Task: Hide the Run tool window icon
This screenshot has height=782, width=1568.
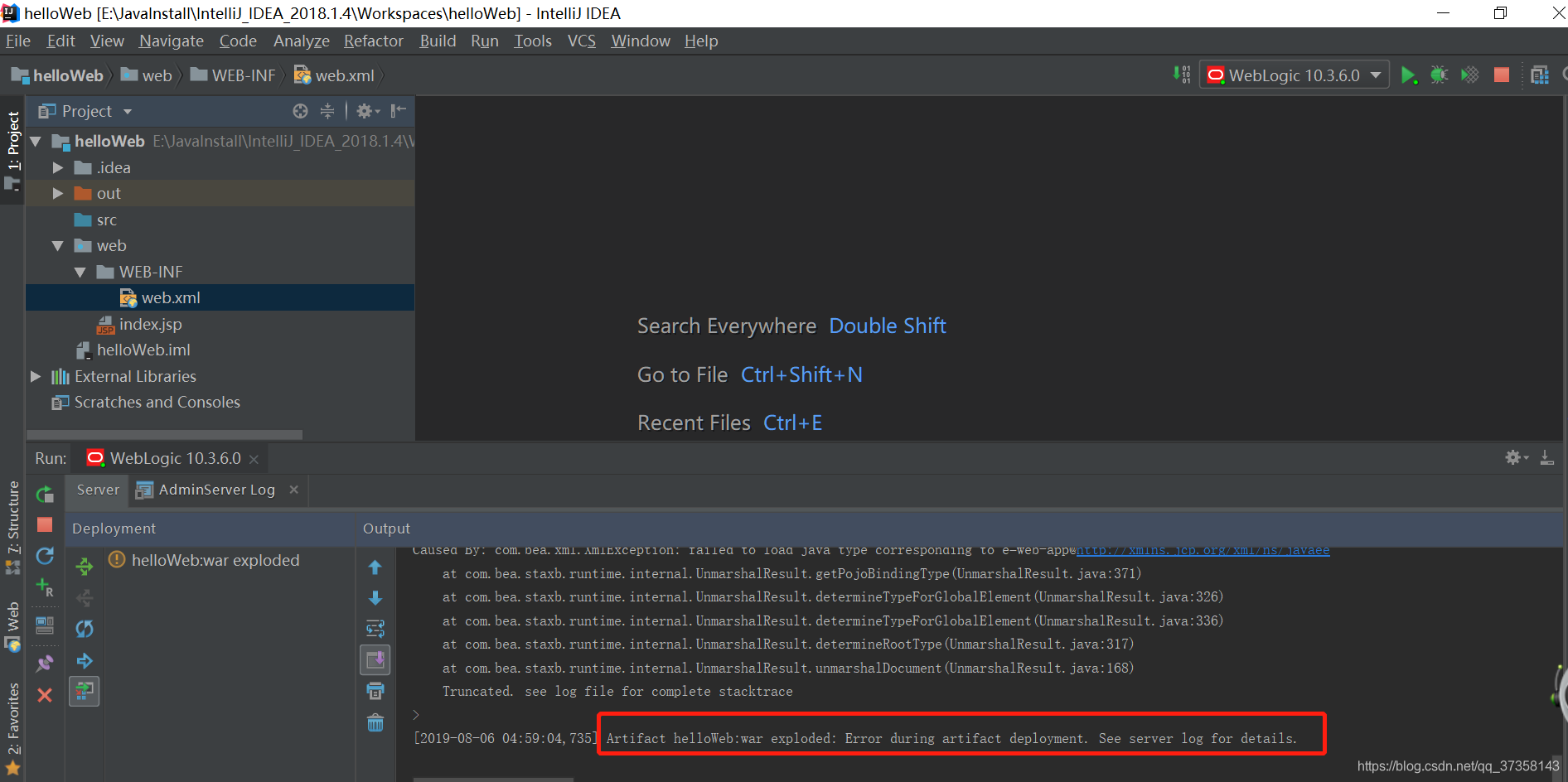Action: [x=1546, y=457]
